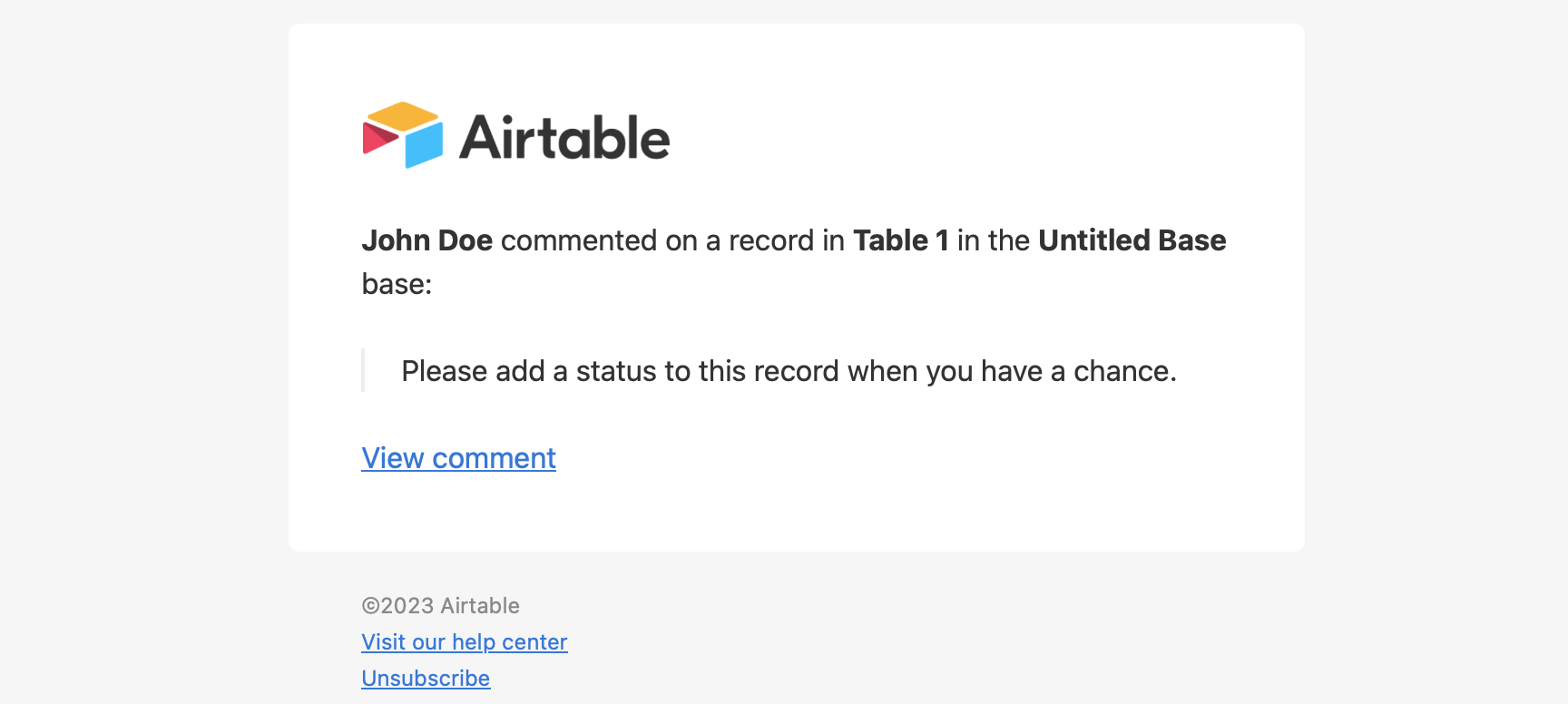Click the word "status" in the comment
The image size is (1568, 704).
616,371
